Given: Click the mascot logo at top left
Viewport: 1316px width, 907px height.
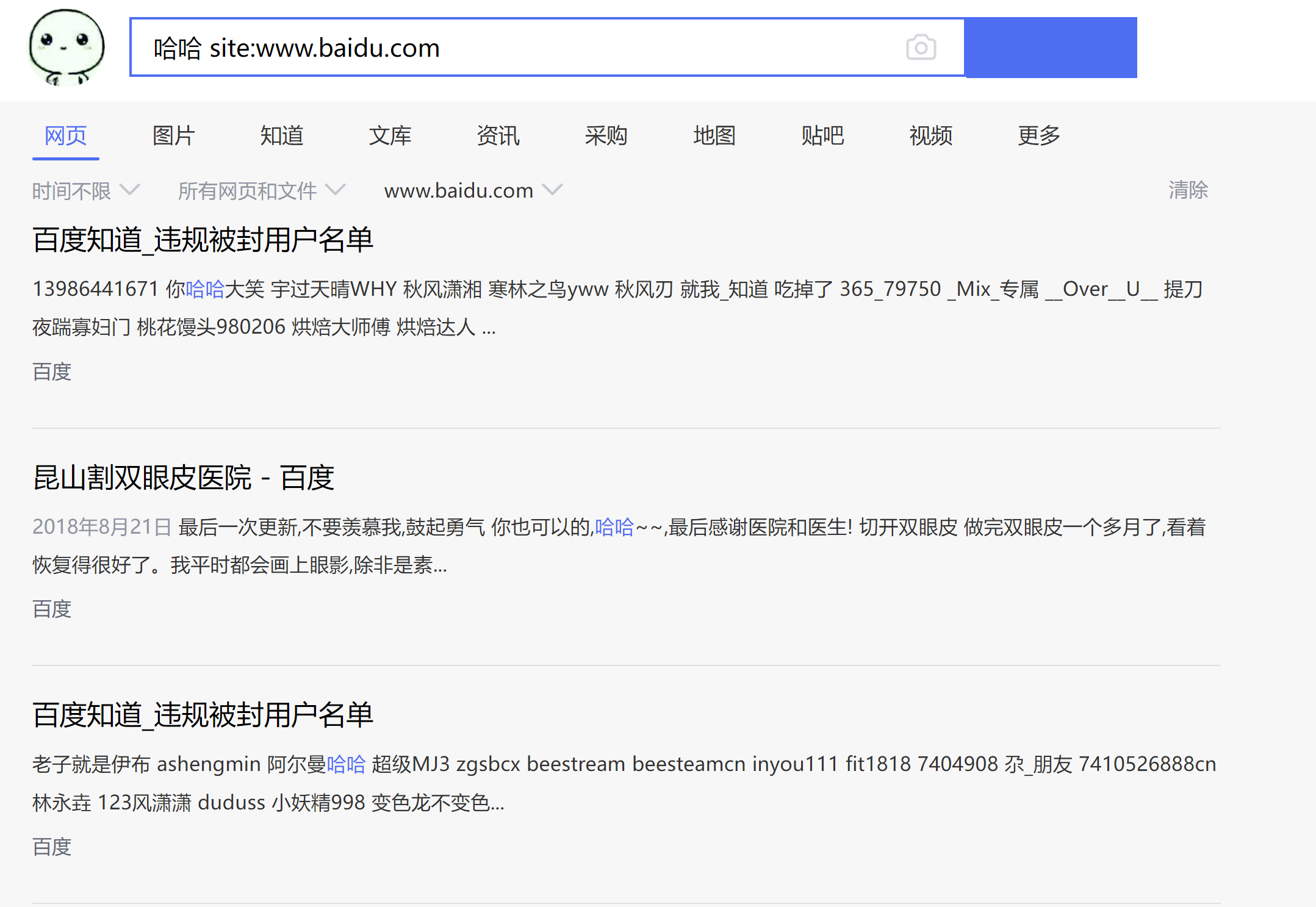Looking at the screenshot, I should 67,48.
